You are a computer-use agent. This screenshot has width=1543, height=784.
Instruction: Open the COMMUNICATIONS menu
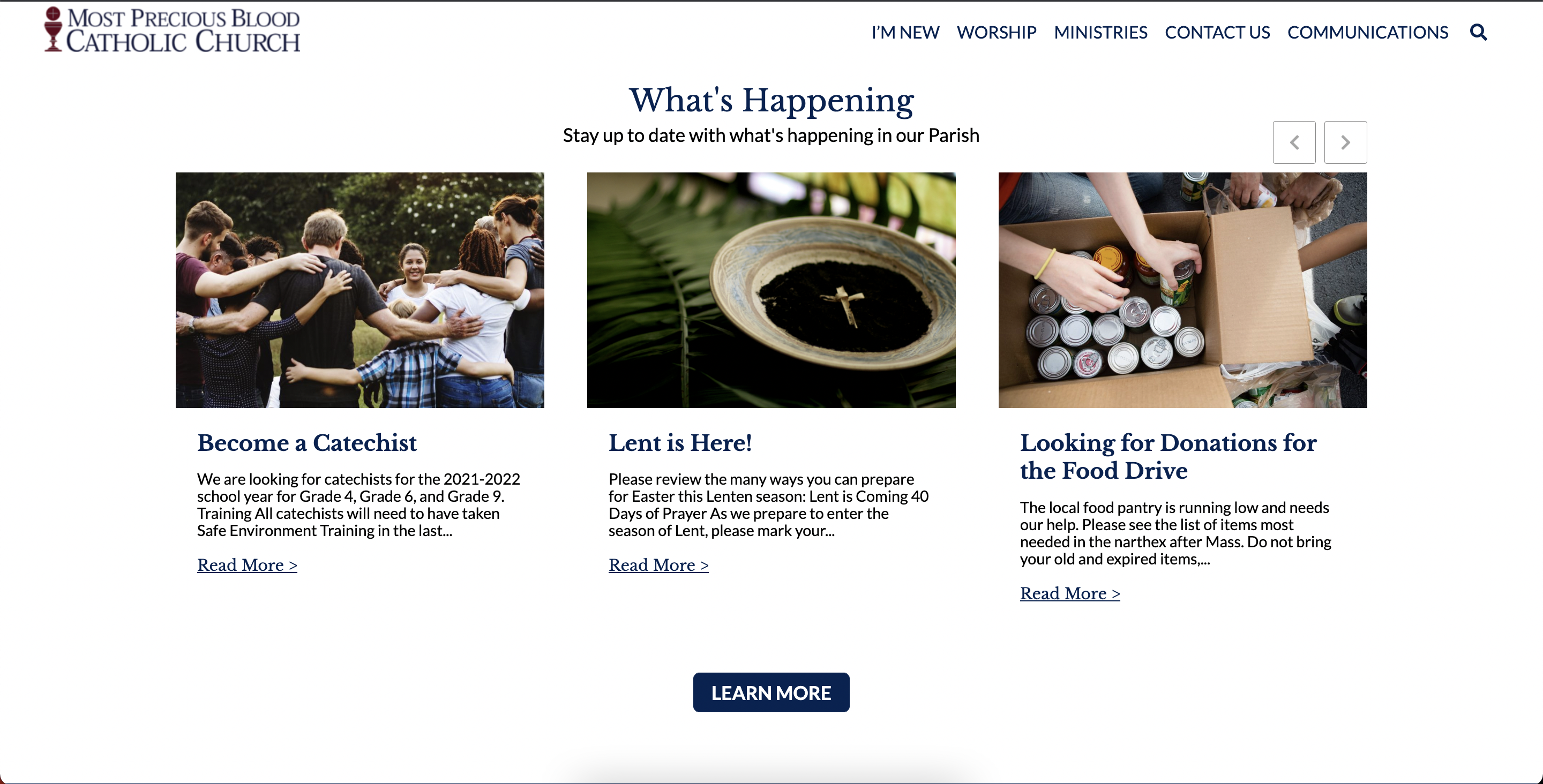pyautogui.click(x=1367, y=32)
